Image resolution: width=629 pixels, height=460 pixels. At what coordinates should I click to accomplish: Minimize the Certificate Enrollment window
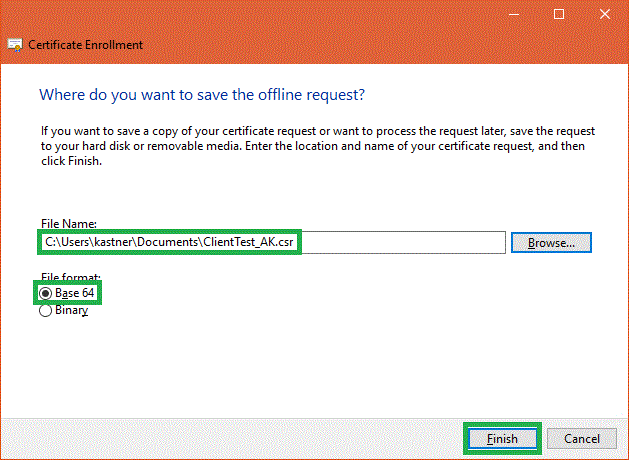point(514,14)
